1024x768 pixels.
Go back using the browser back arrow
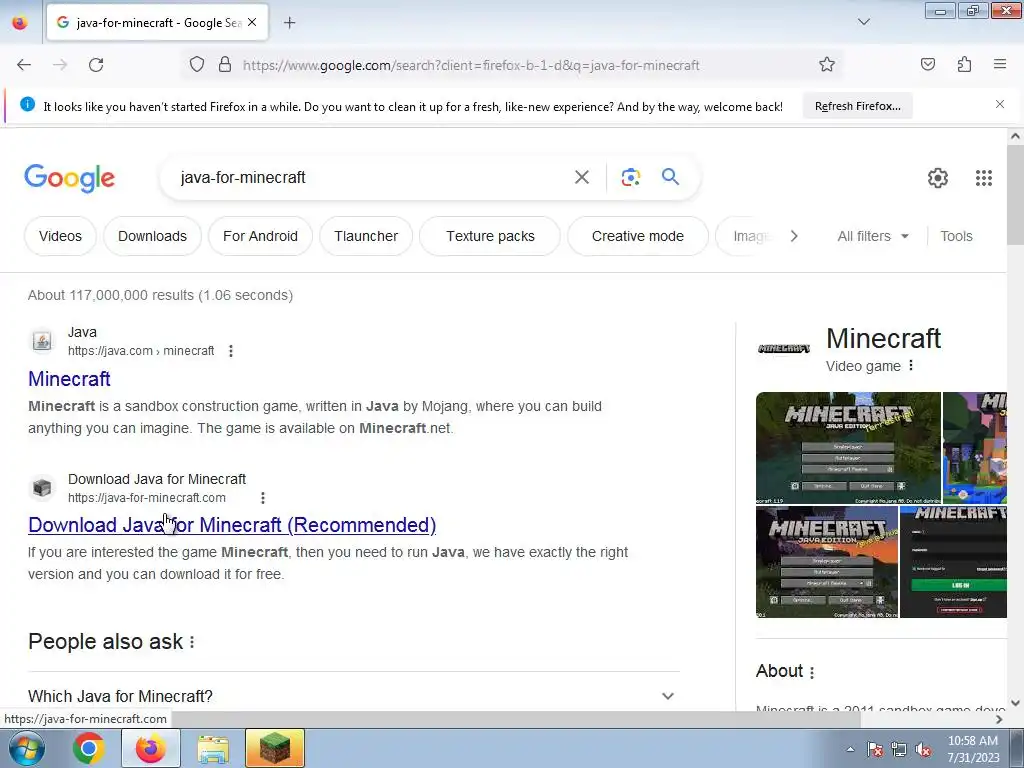pyautogui.click(x=24, y=65)
